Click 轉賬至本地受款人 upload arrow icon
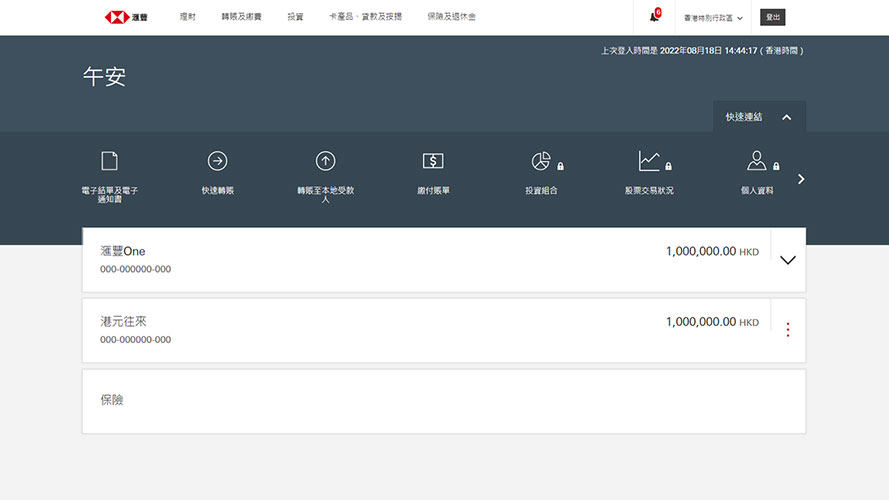Screen dimensions: 889x500 click(x=325, y=161)
